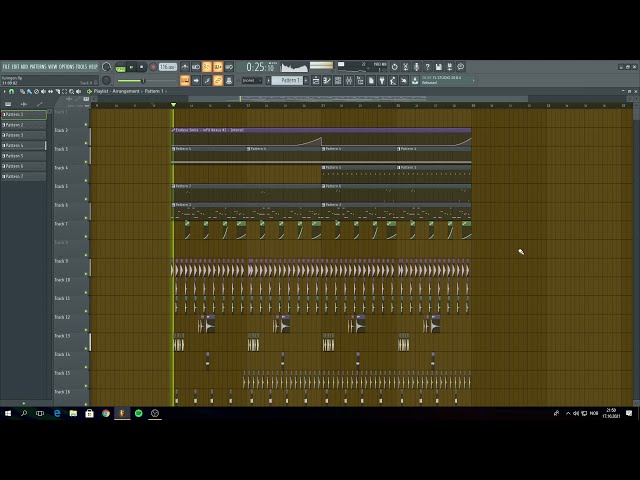
Task: Open the project picker icon
Action: [371, 80]
